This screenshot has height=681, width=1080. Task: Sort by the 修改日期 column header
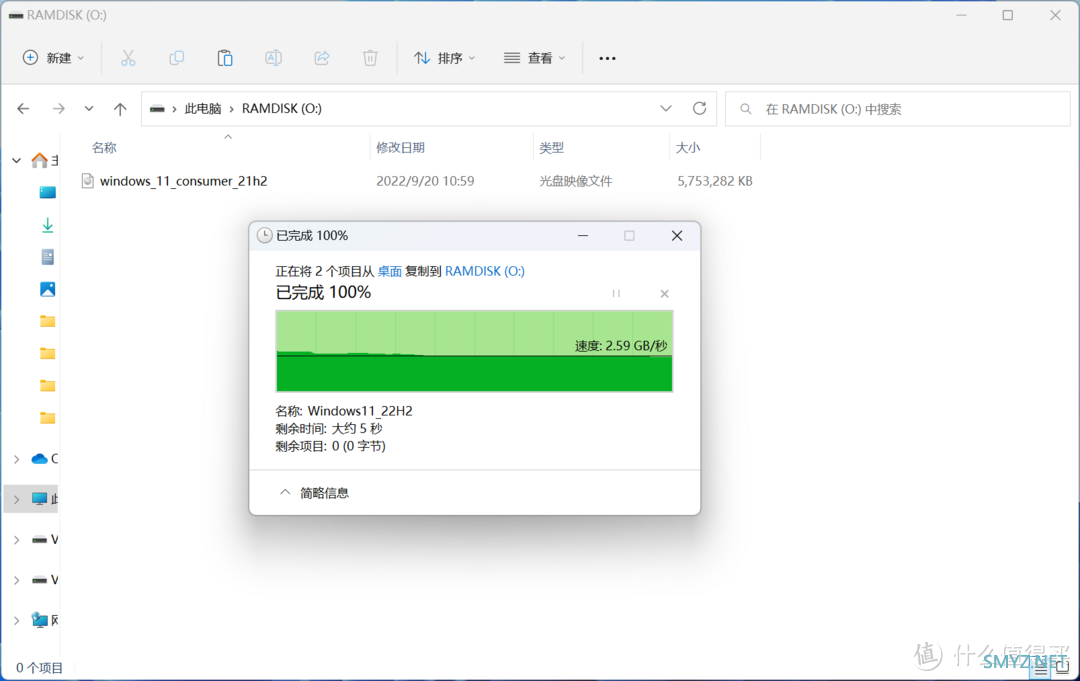400,147
